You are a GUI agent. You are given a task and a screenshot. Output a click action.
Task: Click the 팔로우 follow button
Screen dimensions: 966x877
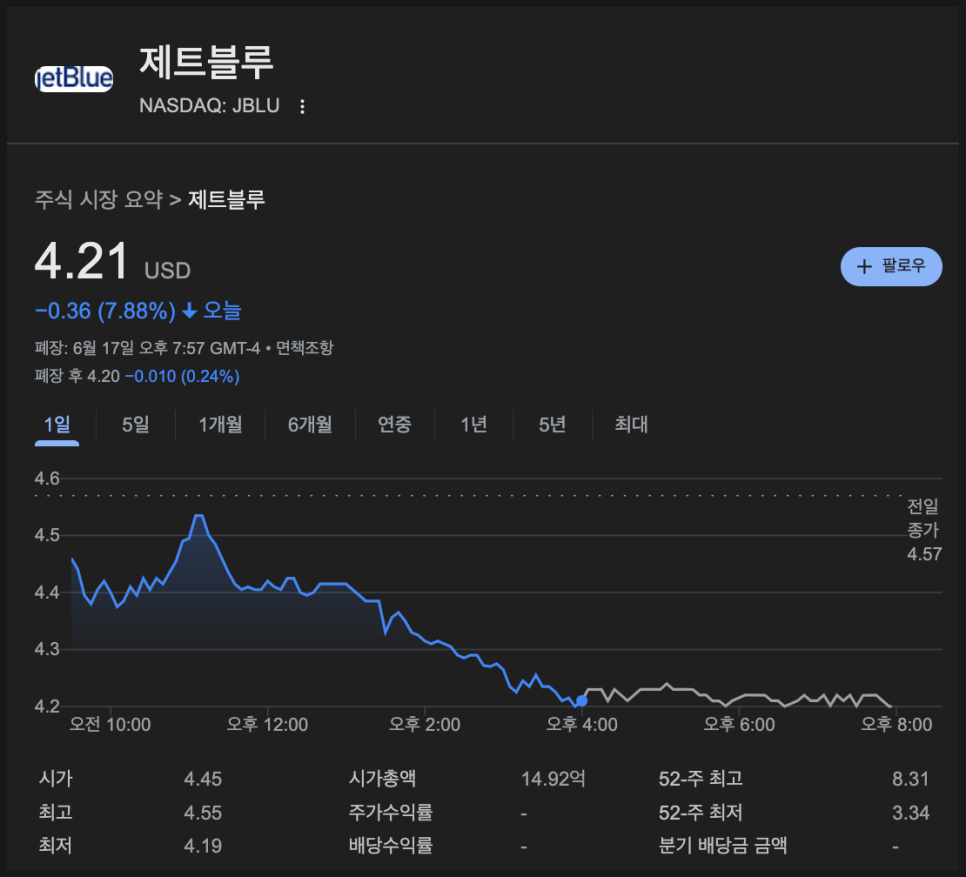tap(891, 266)
